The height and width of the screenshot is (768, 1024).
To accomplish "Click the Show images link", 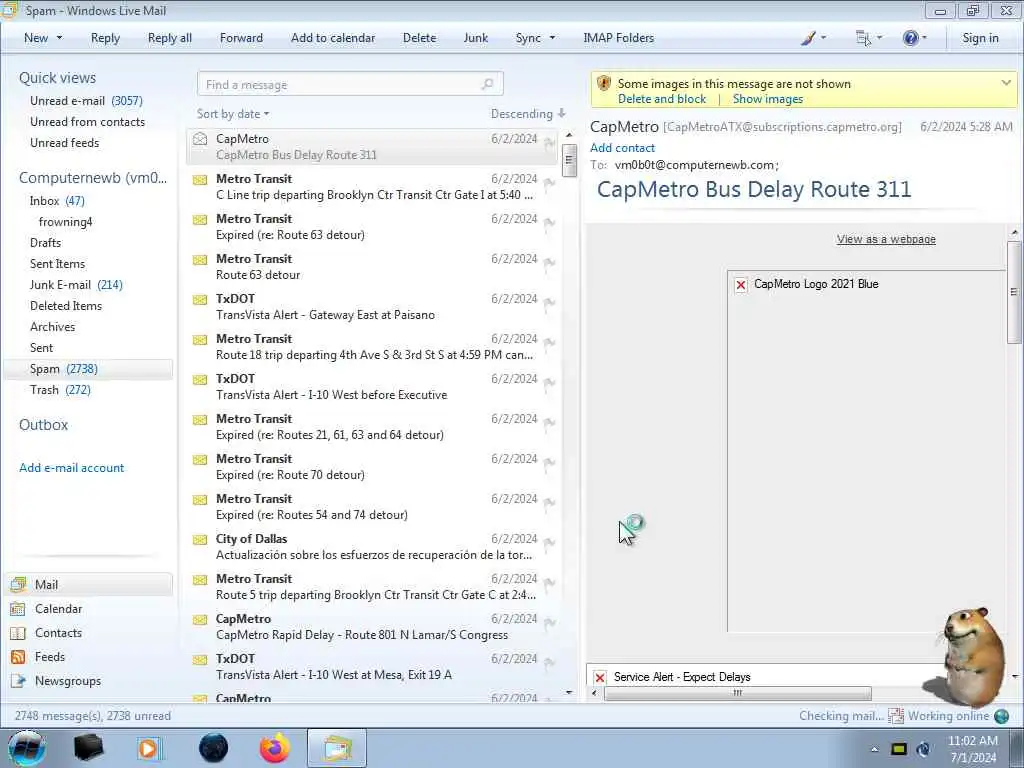I will 767,99.
